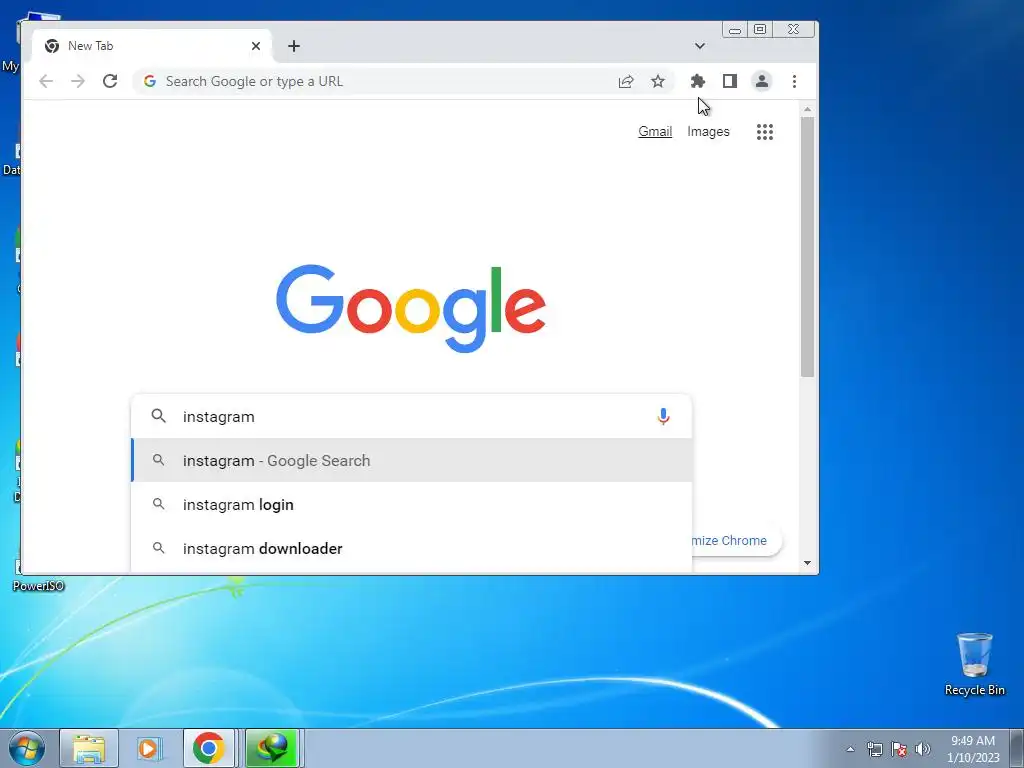
Task: Open Action Center flag icon
Action: (899, 749)
